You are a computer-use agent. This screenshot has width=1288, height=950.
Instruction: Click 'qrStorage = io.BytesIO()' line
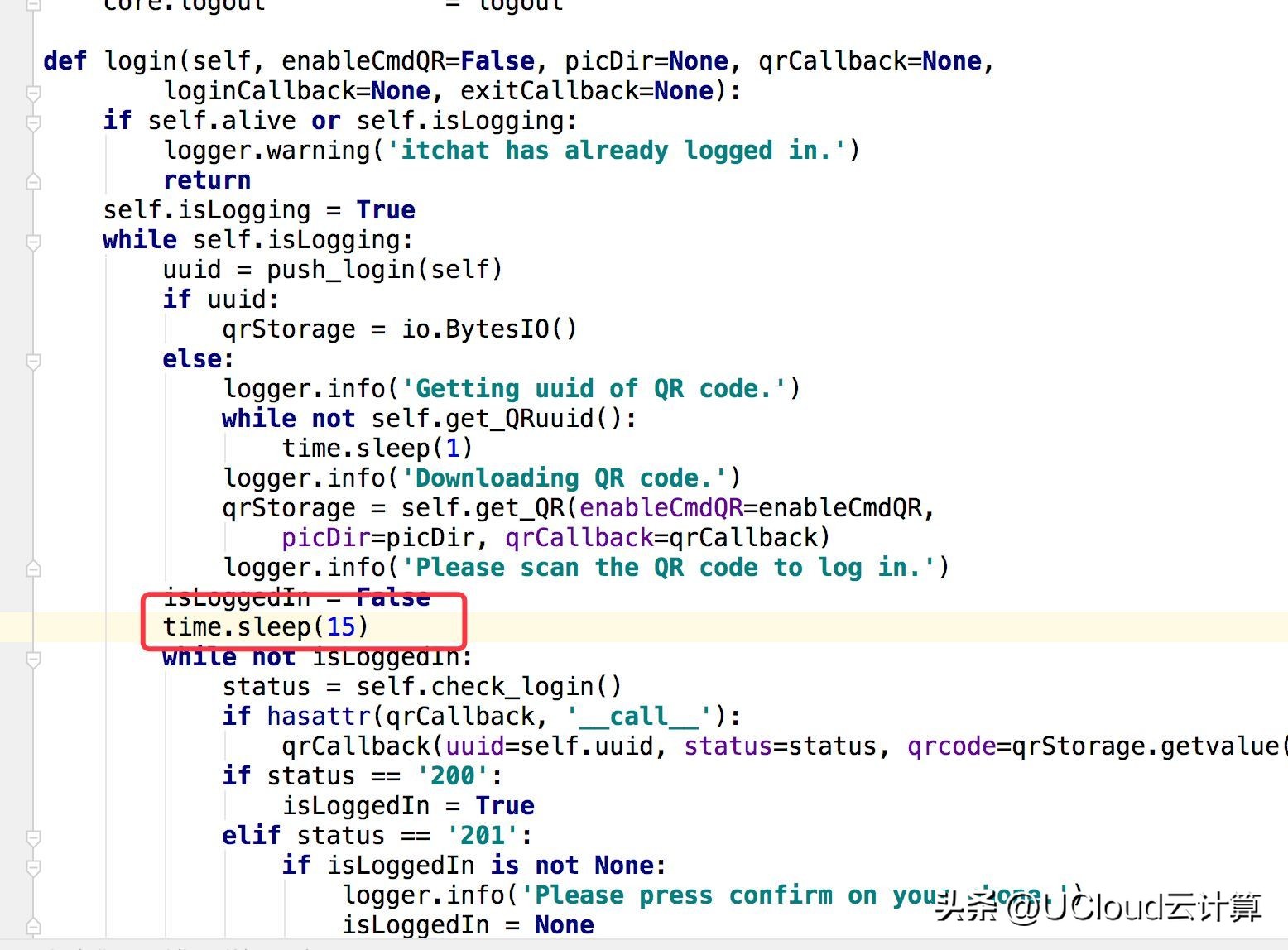pyautogui.click(x=400, y=329)
